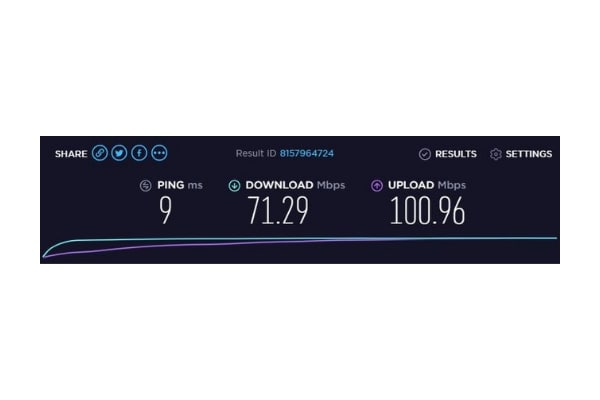Click the Results checkmark icon
Viewport: 600px width, 400px height.
(x=425, y=154)
